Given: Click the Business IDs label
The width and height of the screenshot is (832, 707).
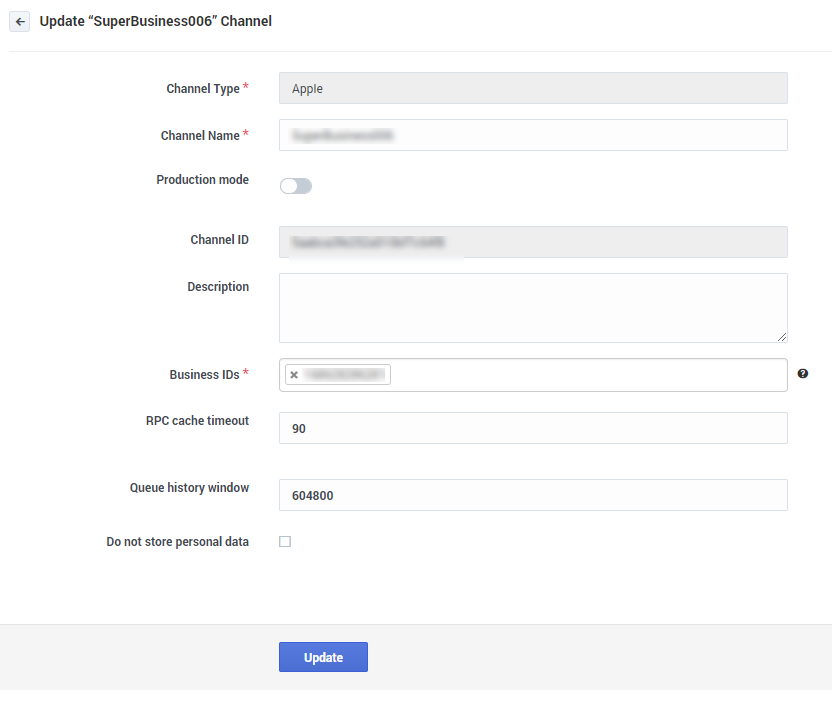Looking at the screenshot, I should coord(204,375).
